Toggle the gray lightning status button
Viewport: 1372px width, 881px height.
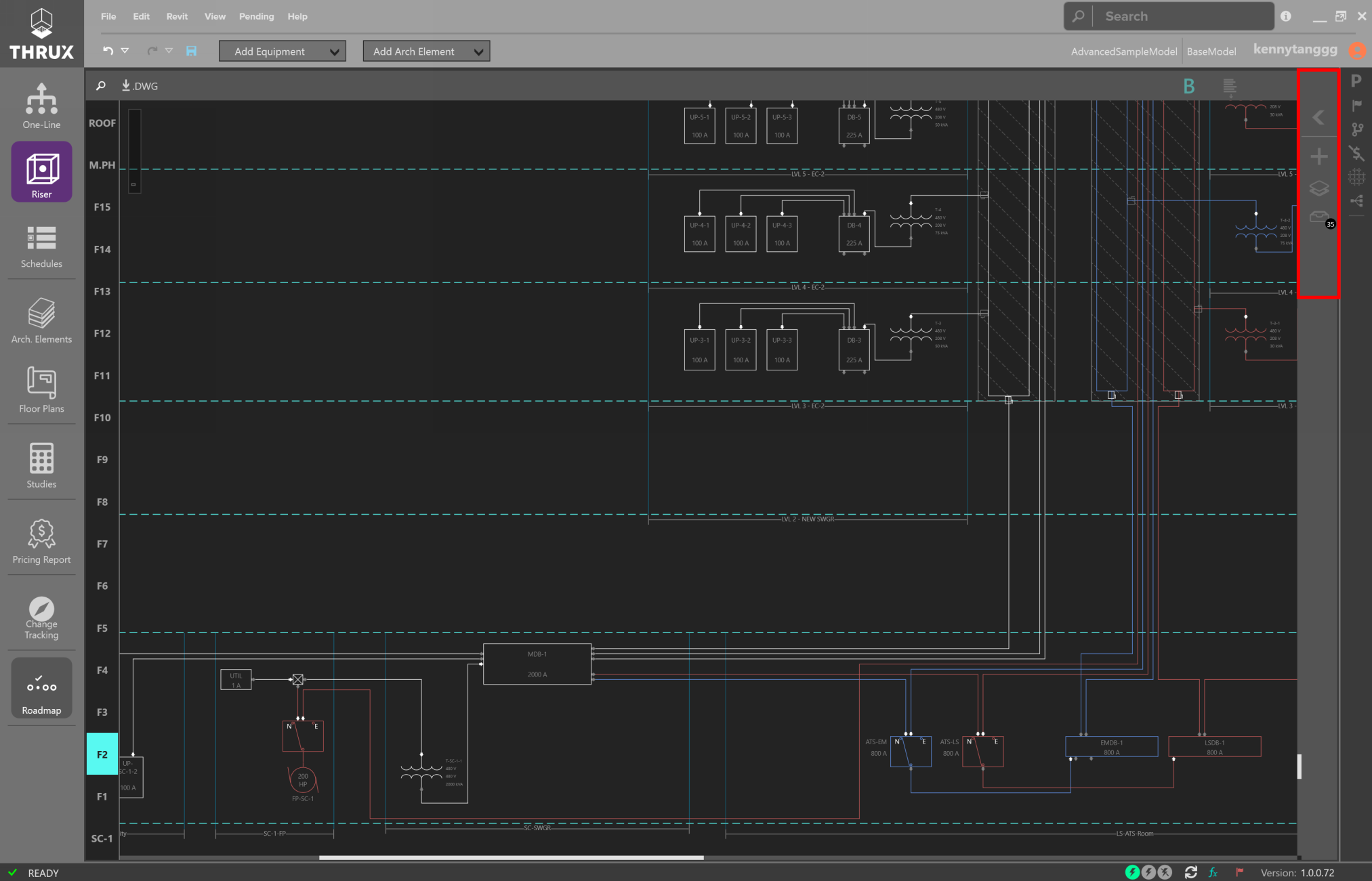(1148, 872)
